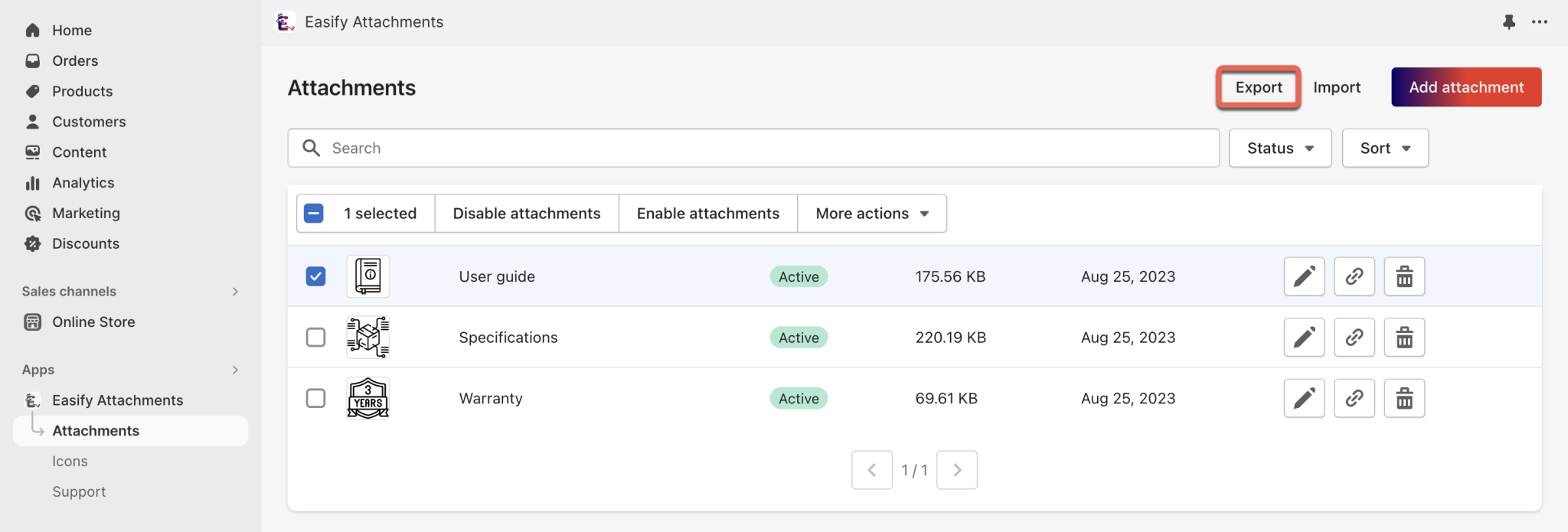
Task: Open Products in the sidebar
Action: (x=82, y=91)
